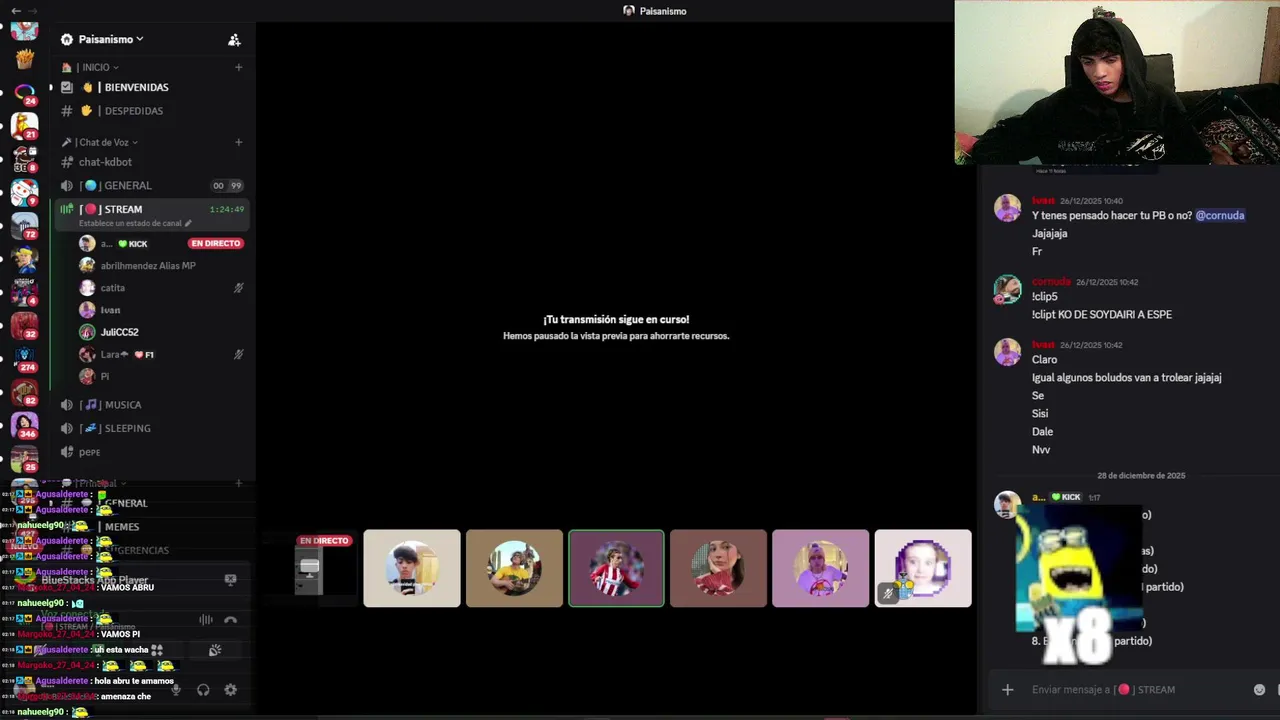Screen dimensions: 1280x720
Task: Open server icon with 24 badge
Action: (24, 93)
